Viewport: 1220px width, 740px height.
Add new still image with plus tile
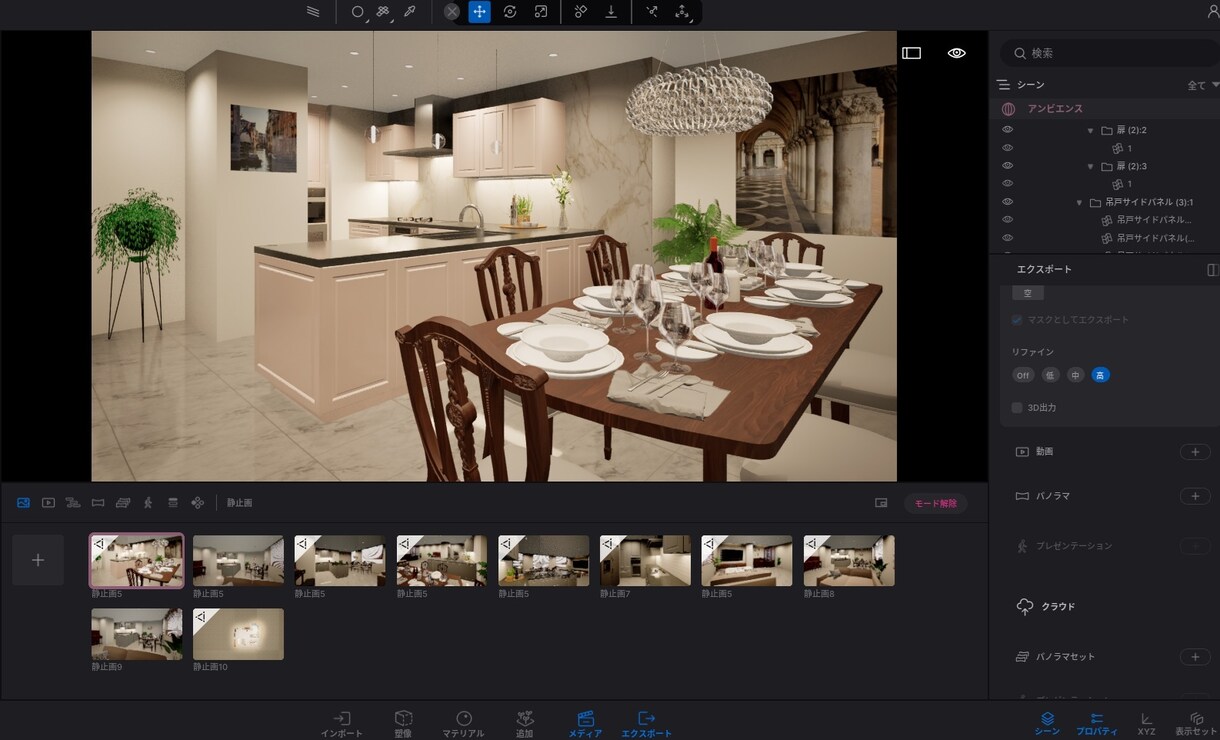38,560
